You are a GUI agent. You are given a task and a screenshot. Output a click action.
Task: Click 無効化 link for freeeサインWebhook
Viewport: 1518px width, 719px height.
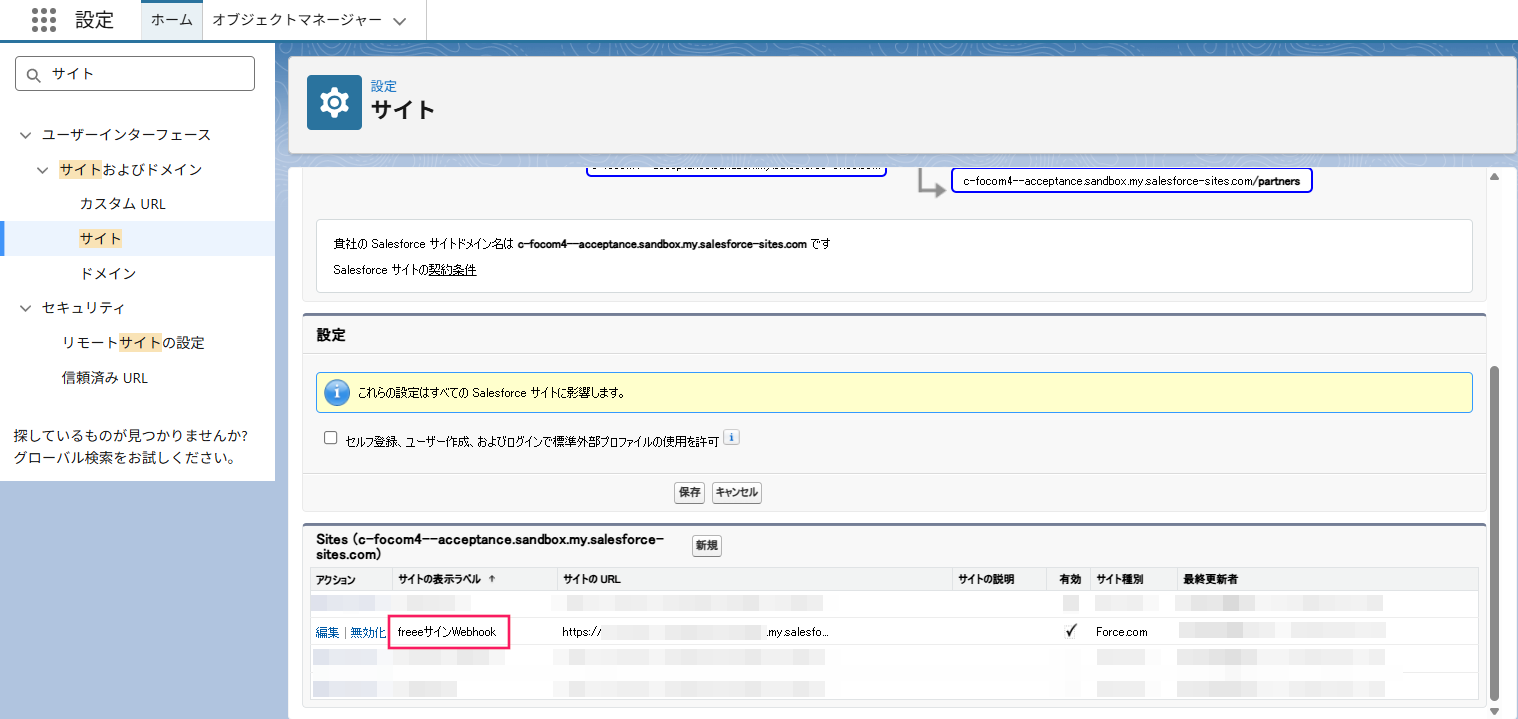(368, 632)
